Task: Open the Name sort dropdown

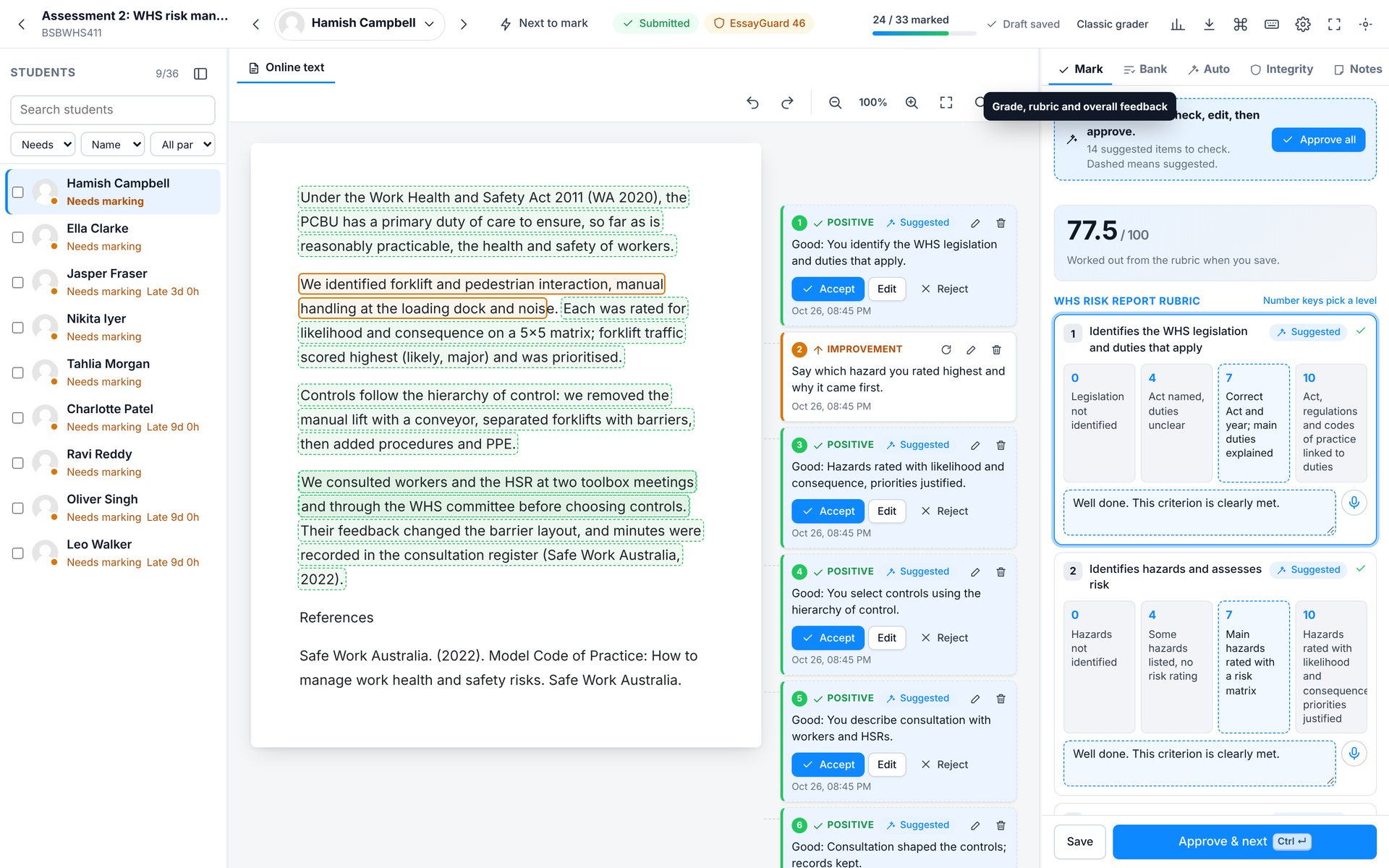Action: (113, 145)
